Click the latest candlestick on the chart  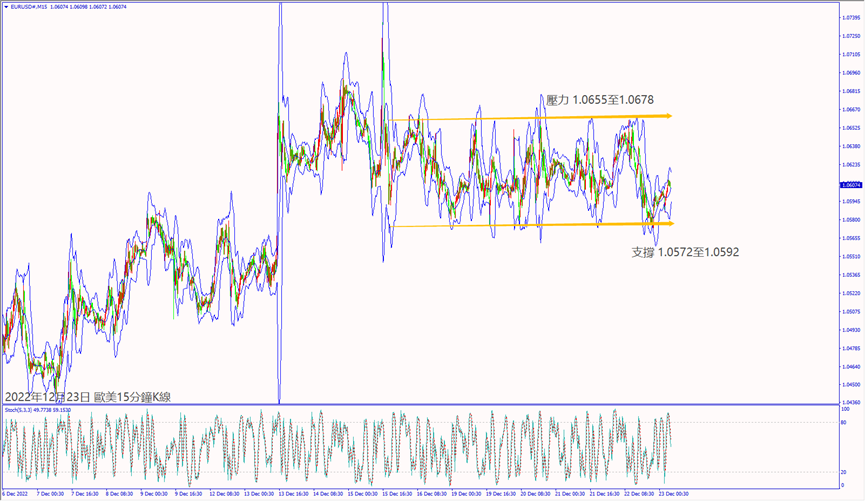(x=669, y=186)
